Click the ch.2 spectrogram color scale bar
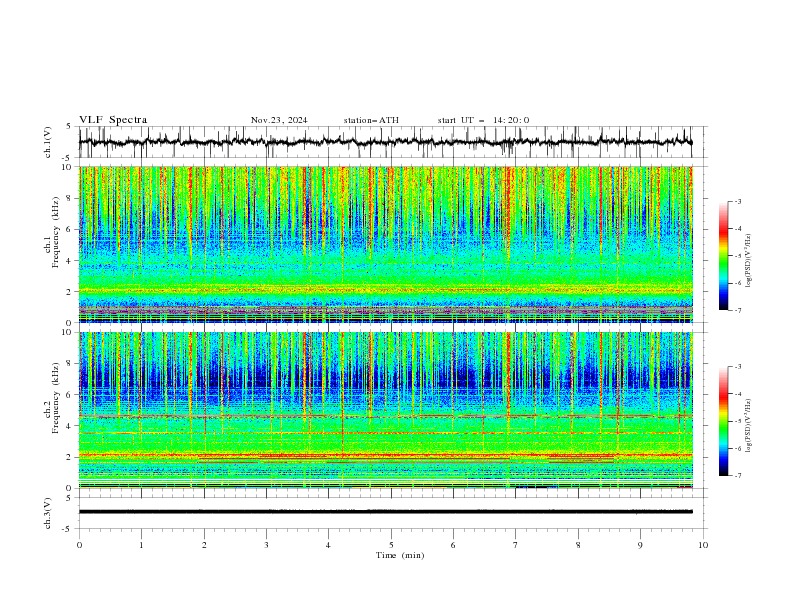792x612 pixels. 724,421
